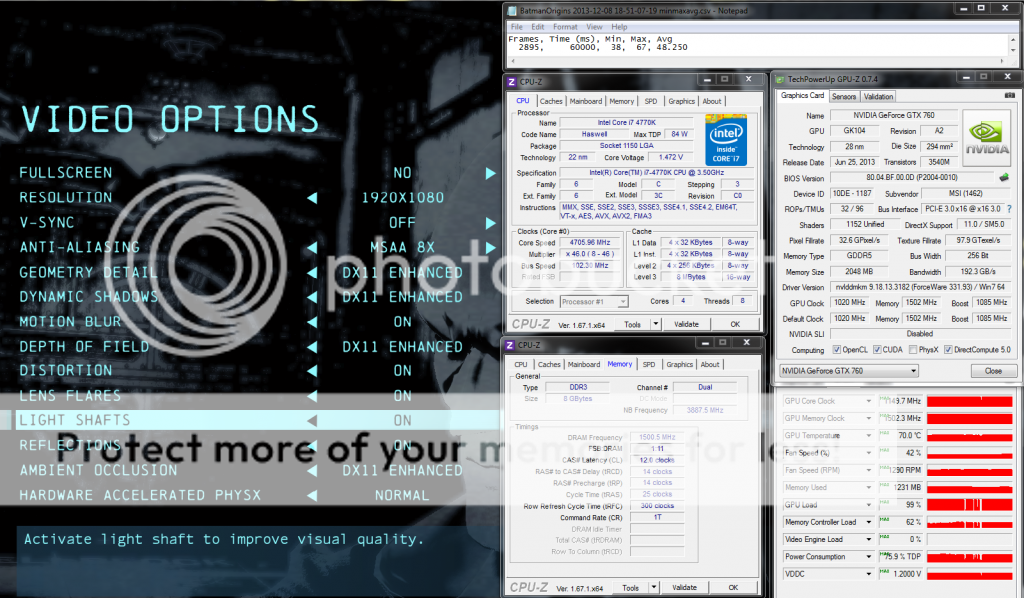Toggle the CUDA checkbox
The width and height of the screenshot is (1024, 598).
(x=878, y=350)
